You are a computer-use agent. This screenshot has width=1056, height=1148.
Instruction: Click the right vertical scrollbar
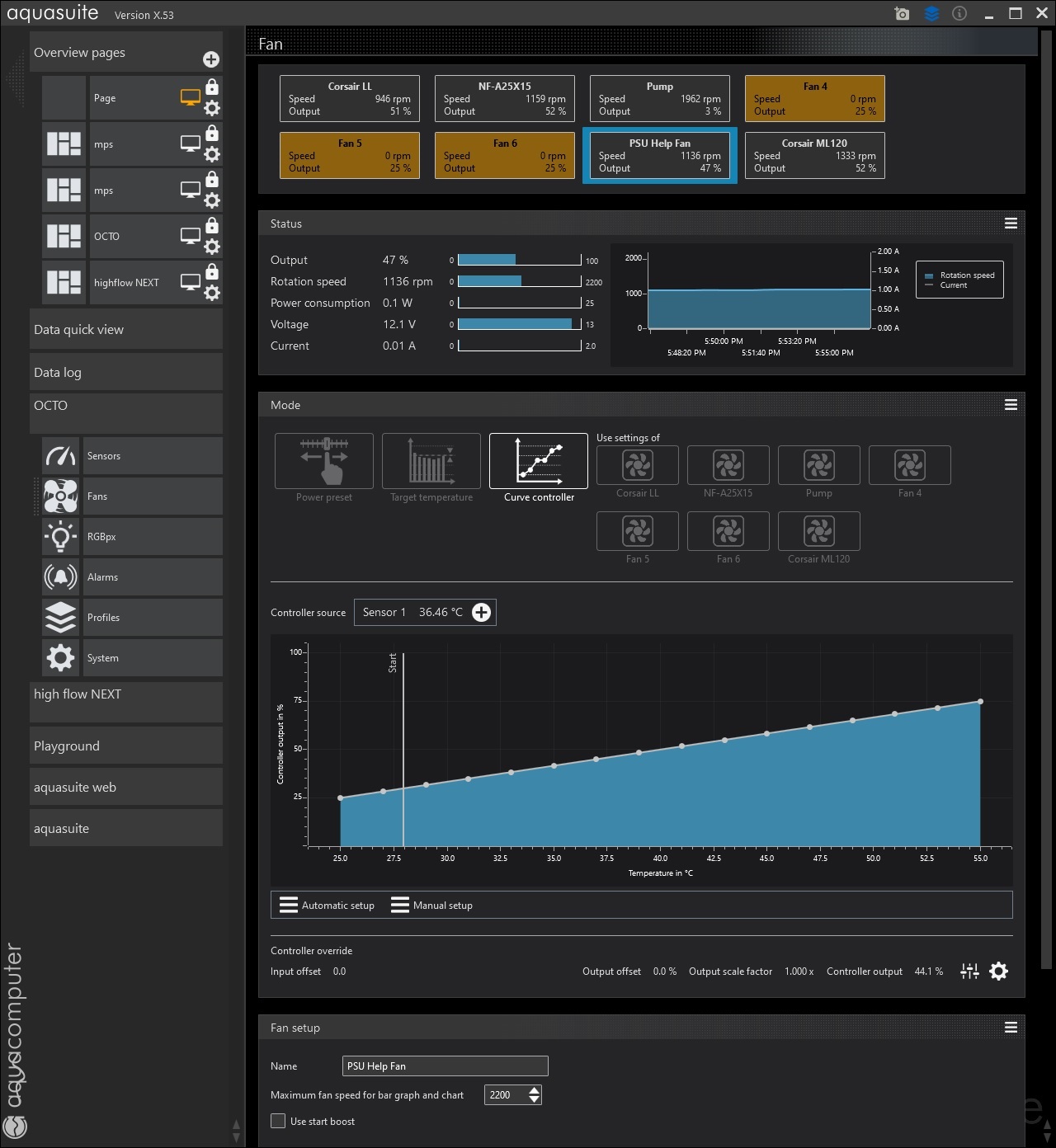point(1048,501)
